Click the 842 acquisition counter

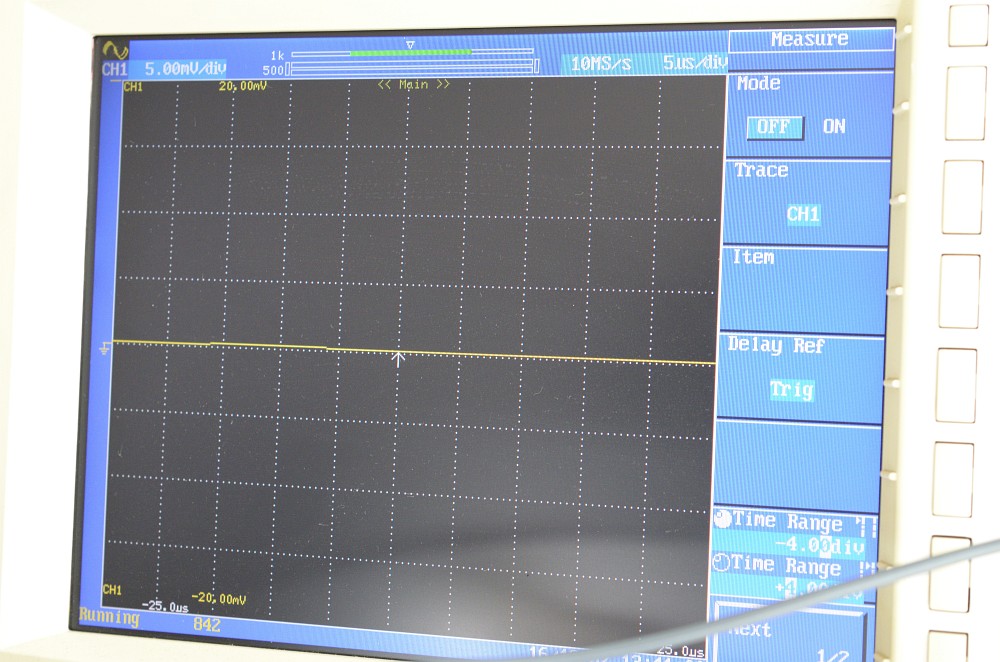207,624
